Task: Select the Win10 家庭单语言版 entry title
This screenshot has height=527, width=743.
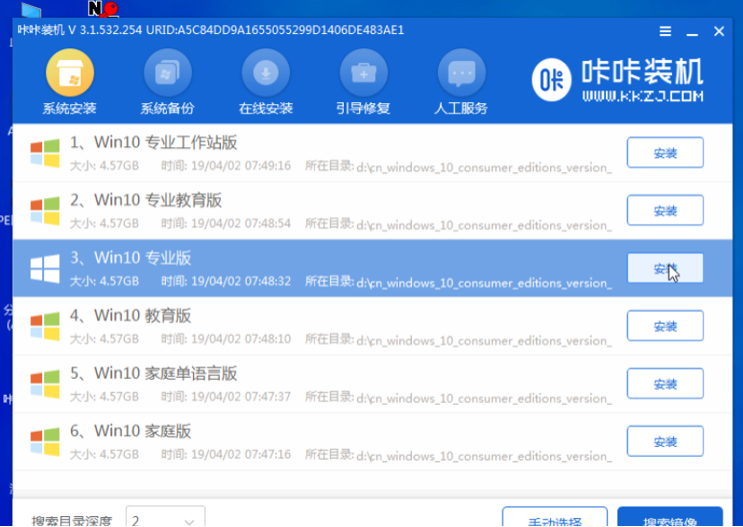Action: (x=166, y=374)
